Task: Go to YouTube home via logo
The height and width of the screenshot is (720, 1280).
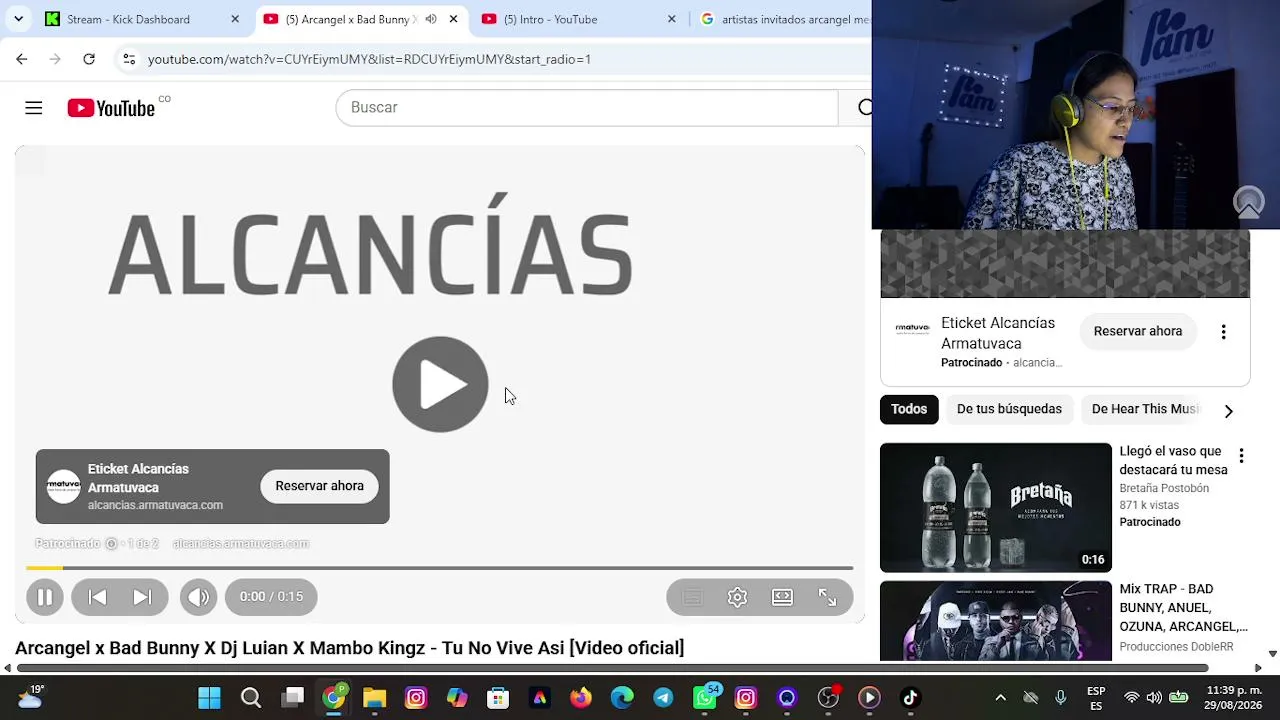Action: (x=111, y=108)
